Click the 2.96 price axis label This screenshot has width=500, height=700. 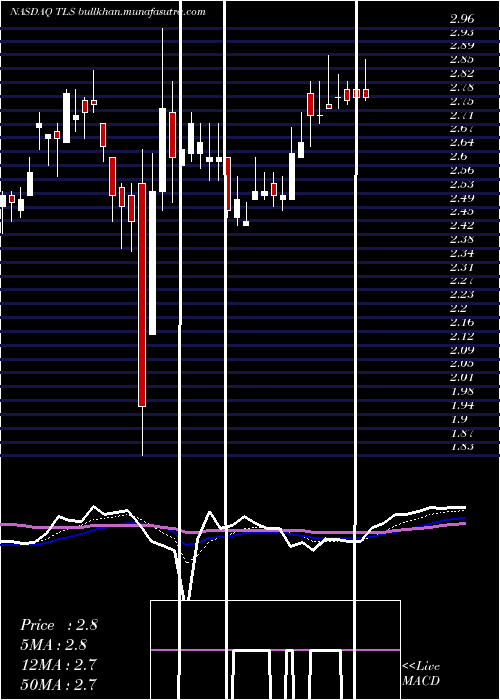tap(462, 19)
